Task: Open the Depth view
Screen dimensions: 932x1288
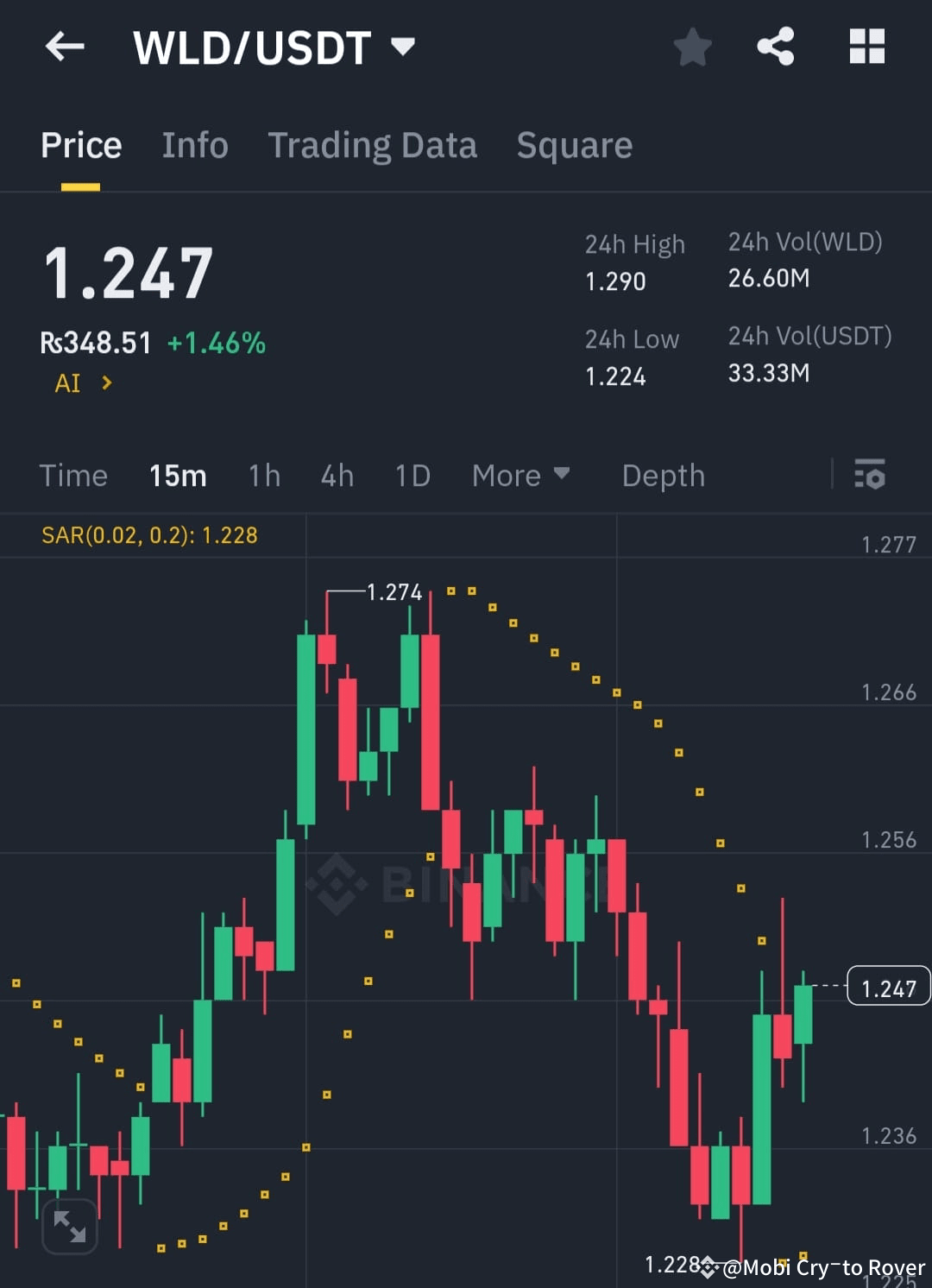Action: pyautogui.click(x=663, y=476)
